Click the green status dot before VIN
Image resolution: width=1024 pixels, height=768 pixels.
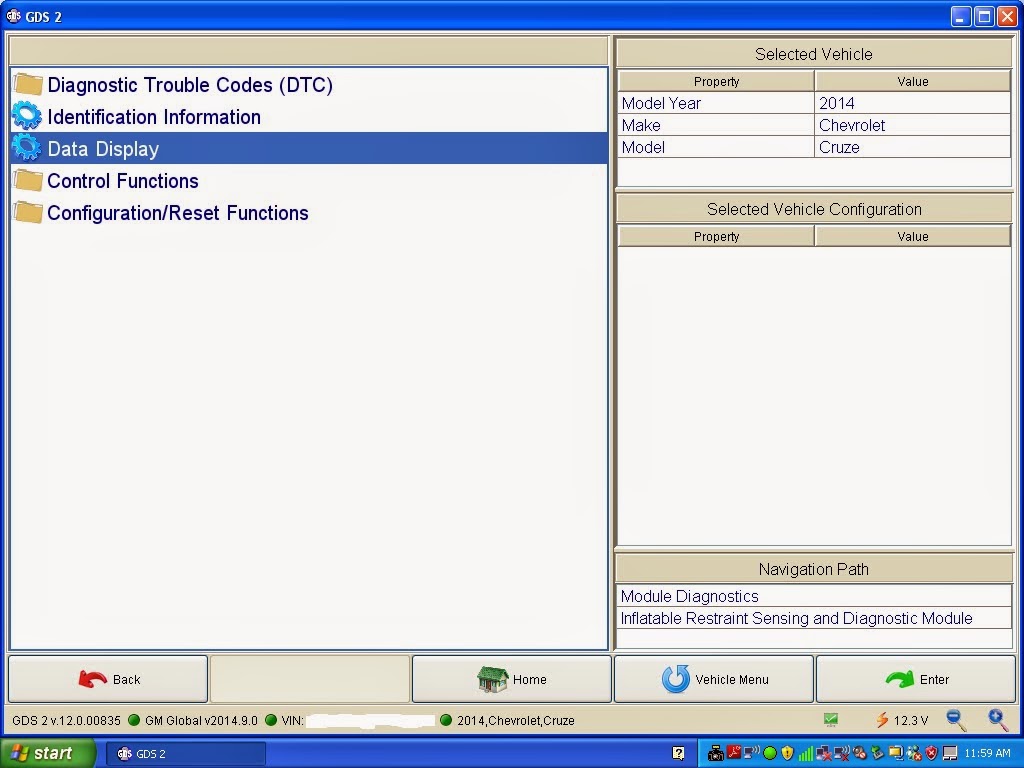pos(271,720)
